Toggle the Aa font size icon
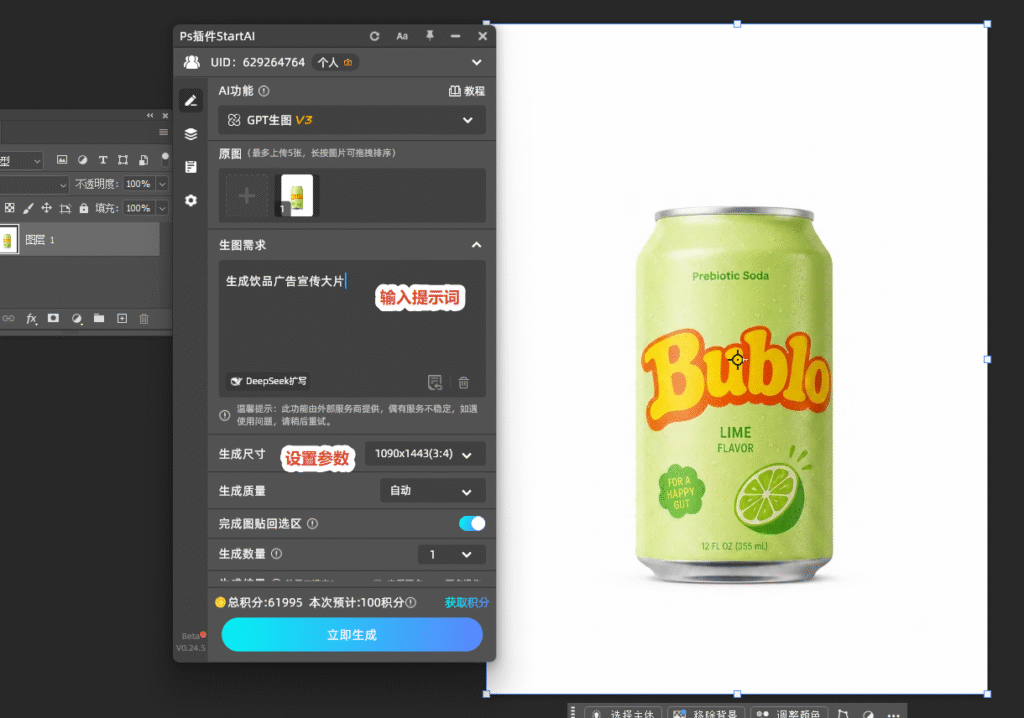The height and width of the screenshot is (718, 1024). click(402, 37)
